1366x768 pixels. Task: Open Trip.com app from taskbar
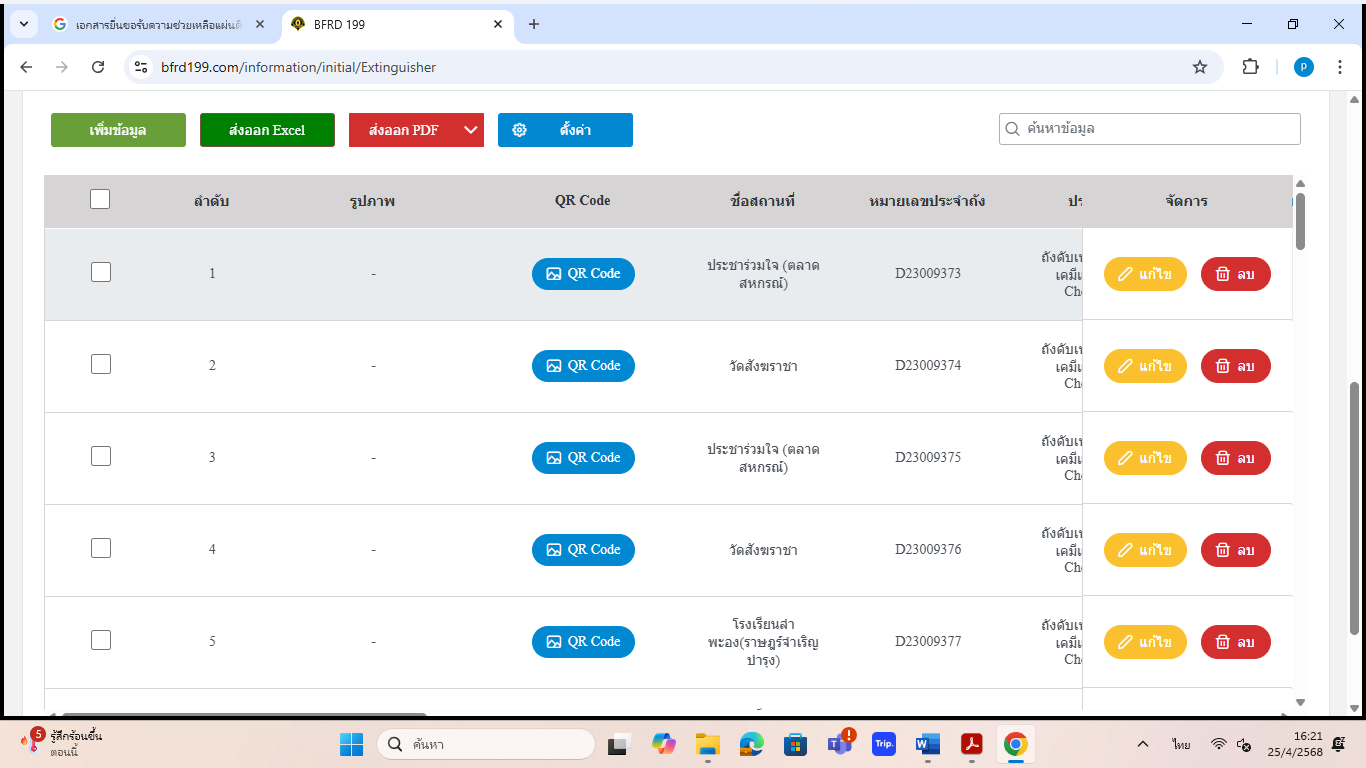[884, 744]
